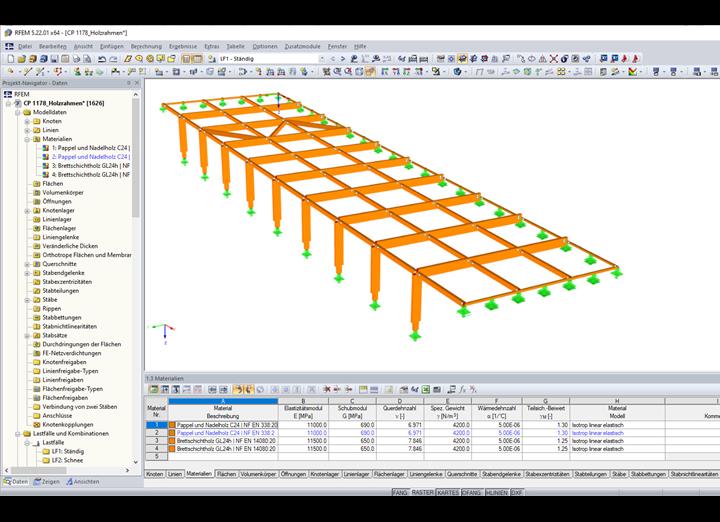Toggle OFANG object snap in status bar
The image size is (720, 522).
472,492
